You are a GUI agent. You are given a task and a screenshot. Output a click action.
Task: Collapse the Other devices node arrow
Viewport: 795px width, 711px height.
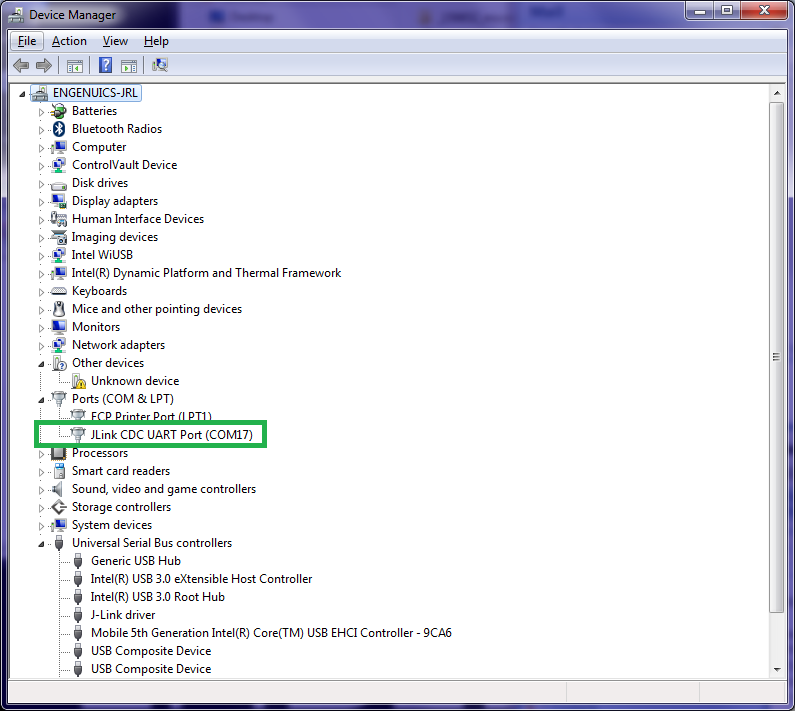pos(41,364)
